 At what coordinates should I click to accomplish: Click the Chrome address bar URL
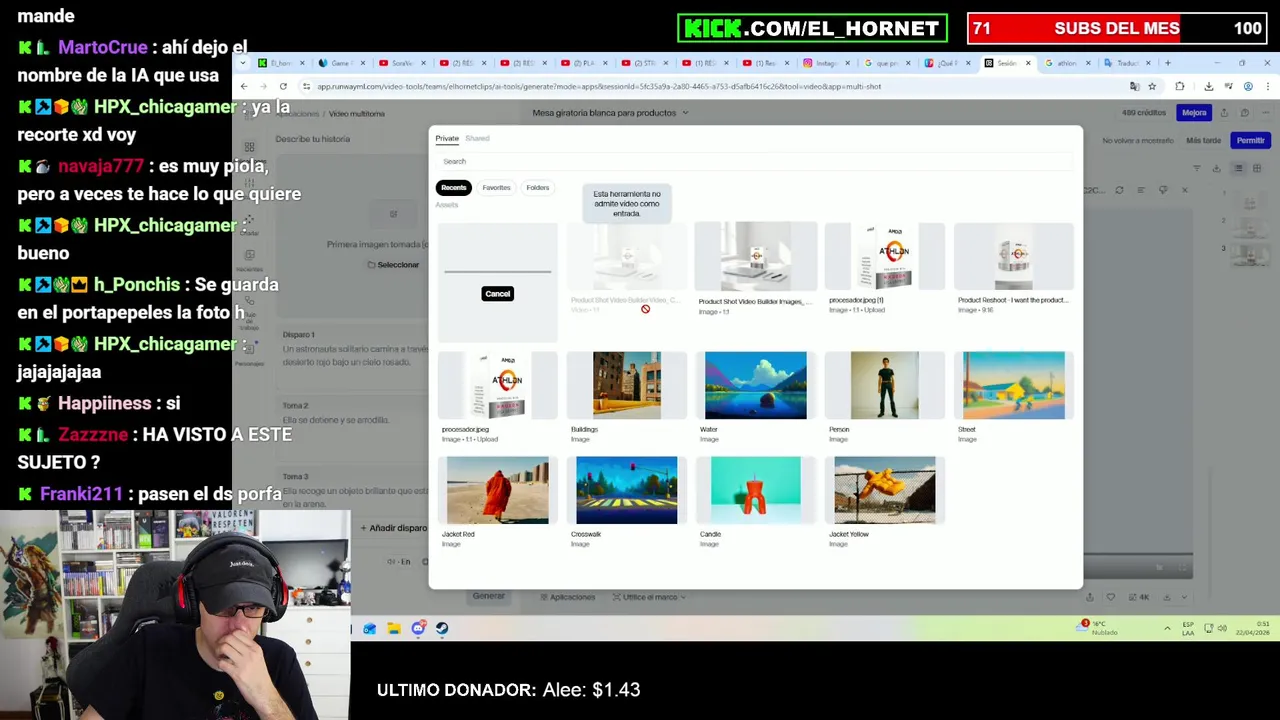click(600, 87)
